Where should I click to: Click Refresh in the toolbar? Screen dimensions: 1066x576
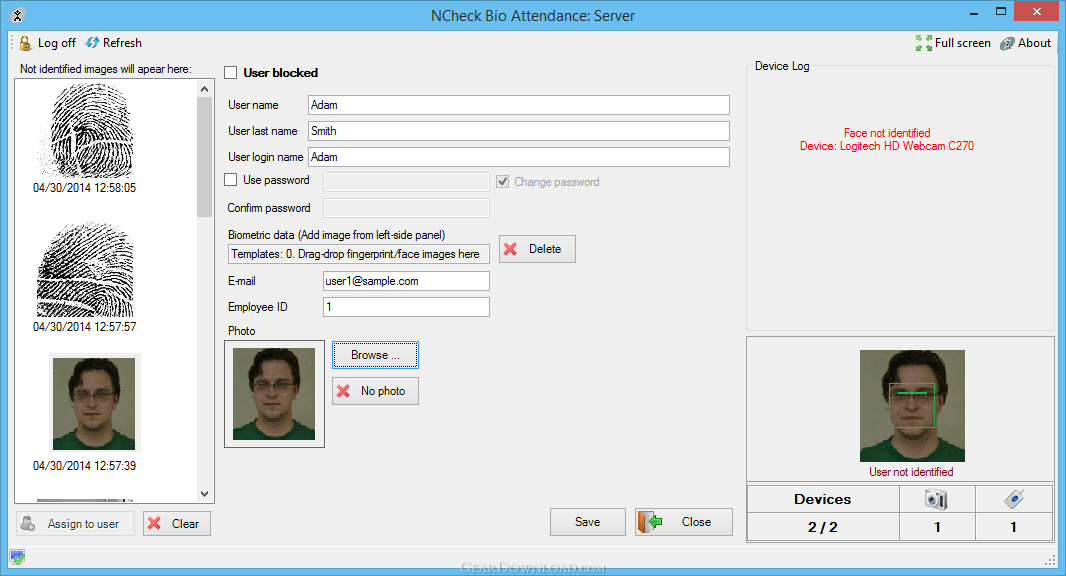click(114, 43)
